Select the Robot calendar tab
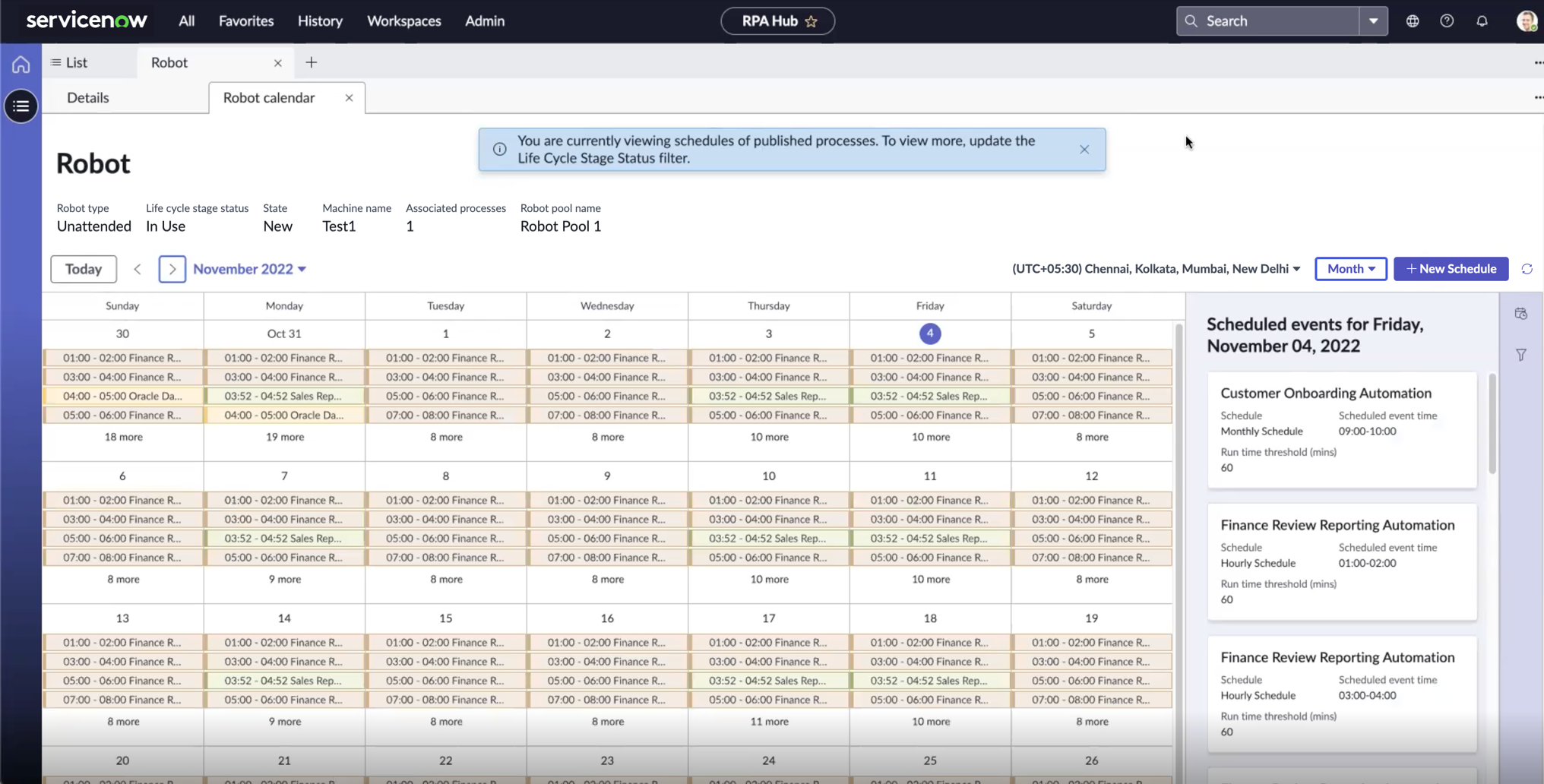Image resolution: width=1544 pixels, height=784 pixels. point(269,98)
